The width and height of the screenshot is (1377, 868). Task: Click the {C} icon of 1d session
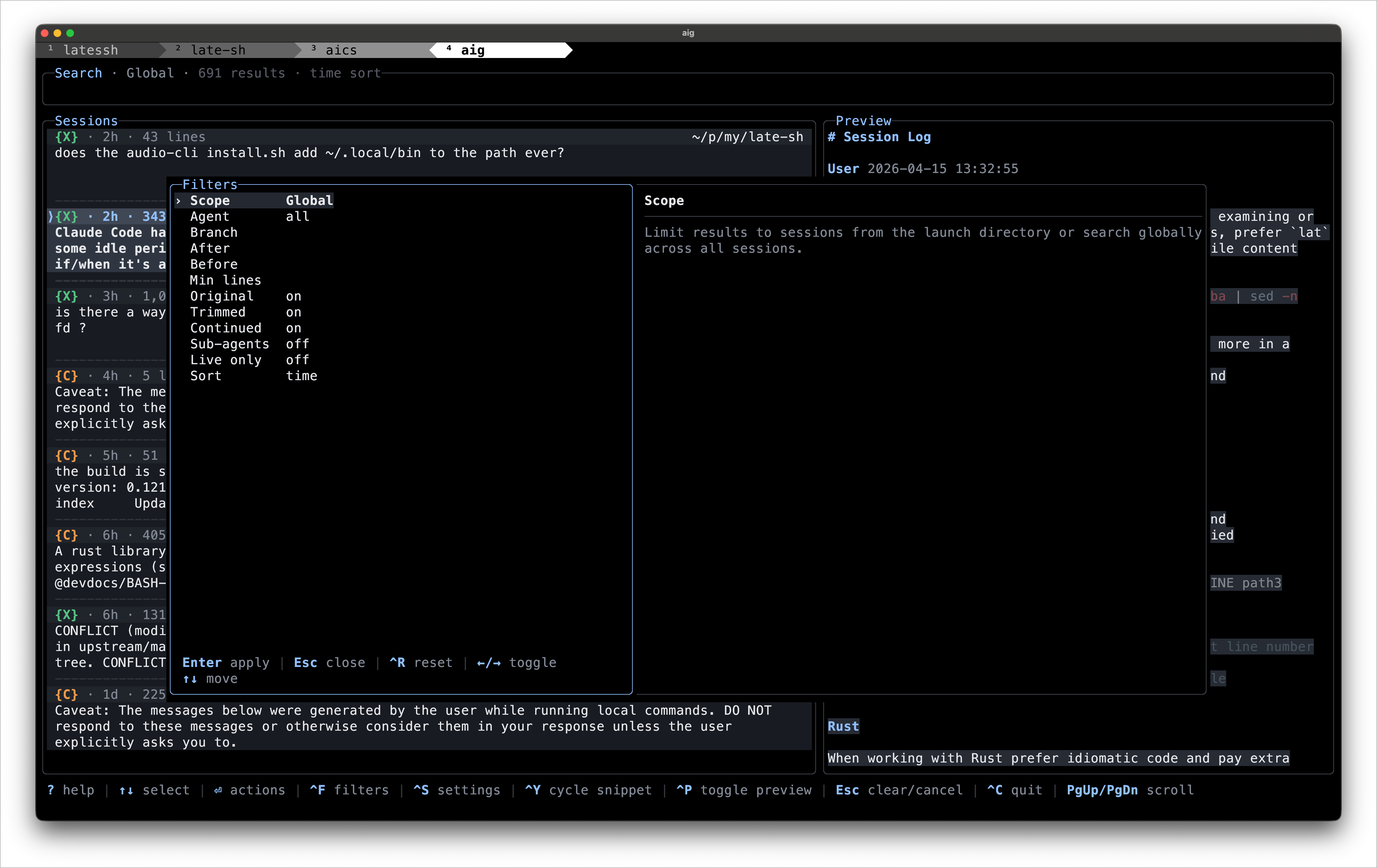tap(66, 695)
